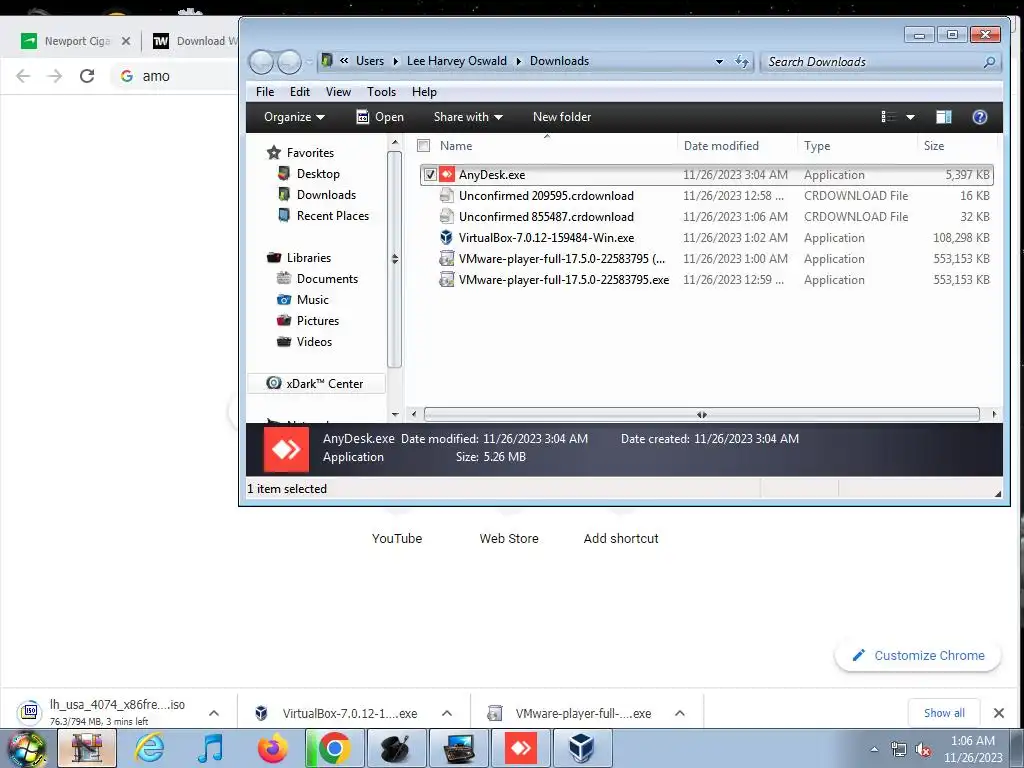This screenshot has width=1024, height=768.
Task: Click New folder
Action: pos(562,117)
